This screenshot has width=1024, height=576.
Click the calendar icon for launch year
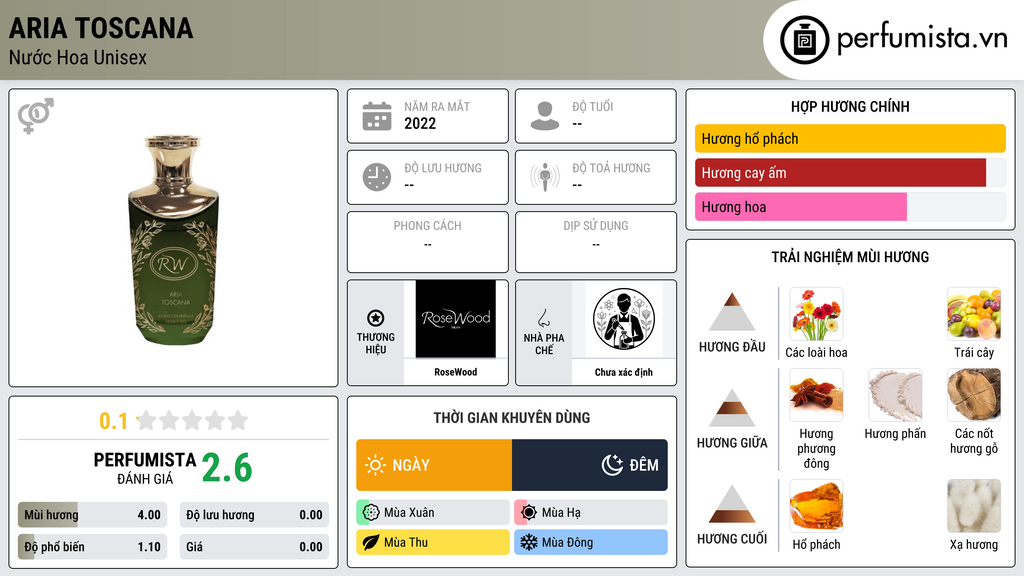pos(377,116)
